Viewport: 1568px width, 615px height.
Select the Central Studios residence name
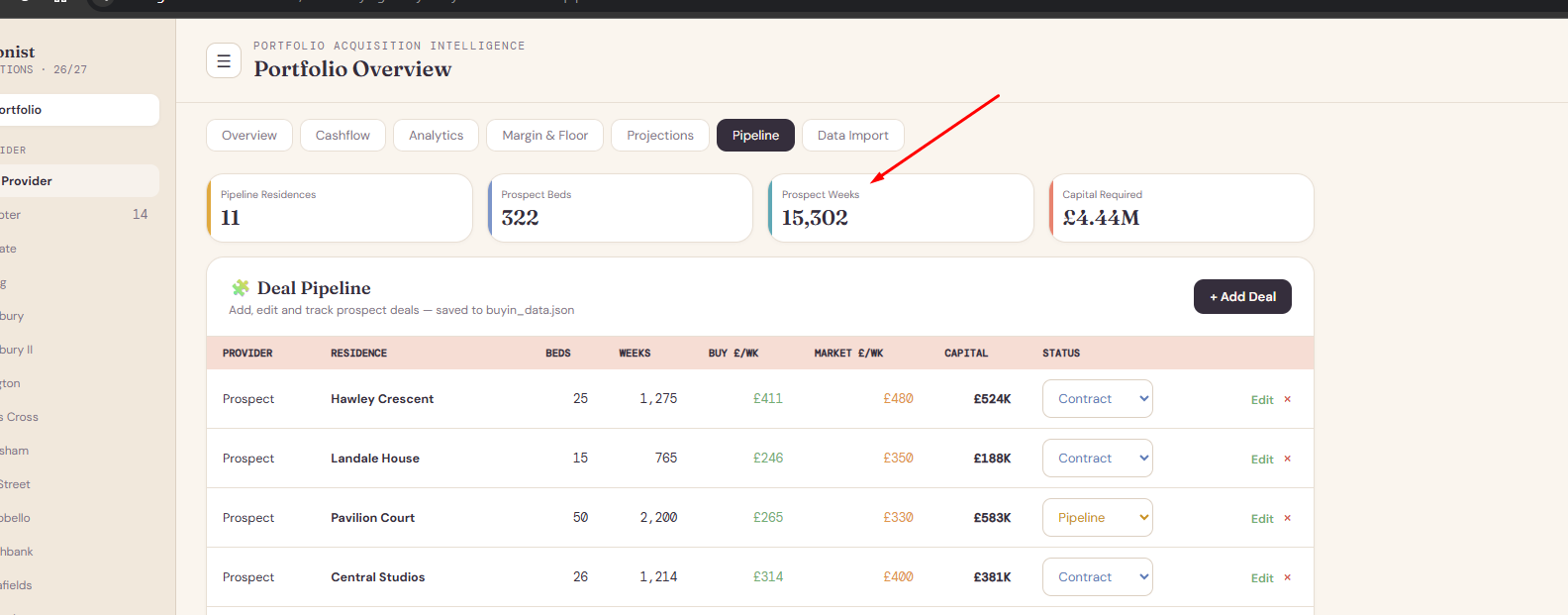click(377, 577)
